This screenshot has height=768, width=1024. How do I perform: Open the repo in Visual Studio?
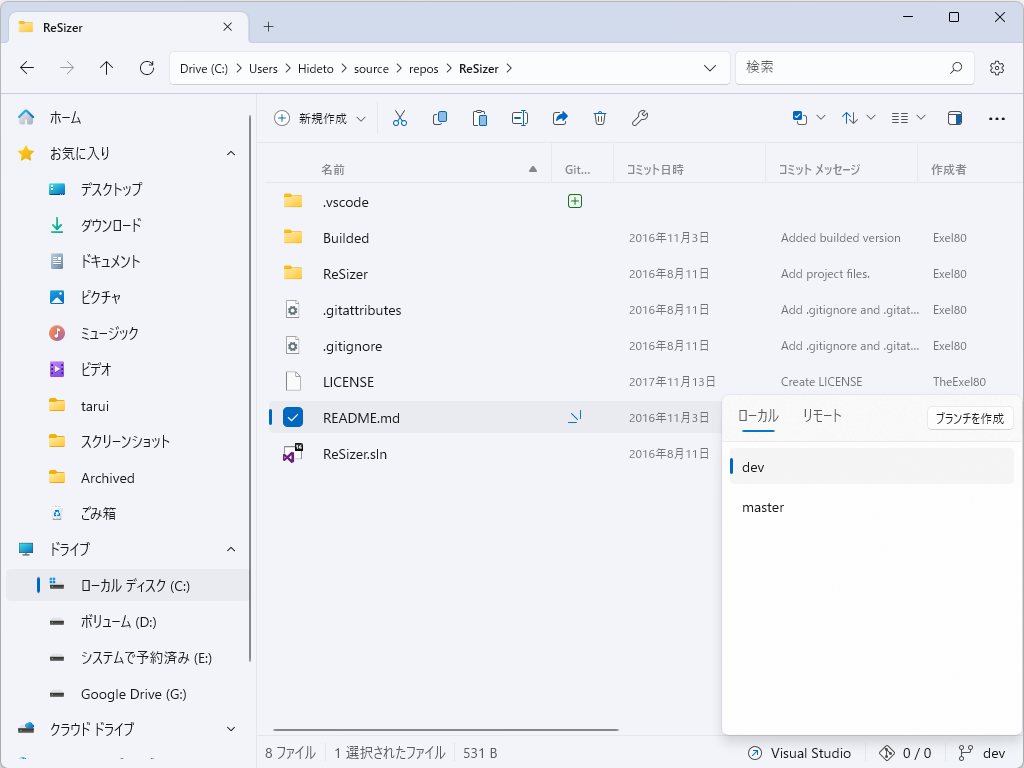(x=800, y=753)
